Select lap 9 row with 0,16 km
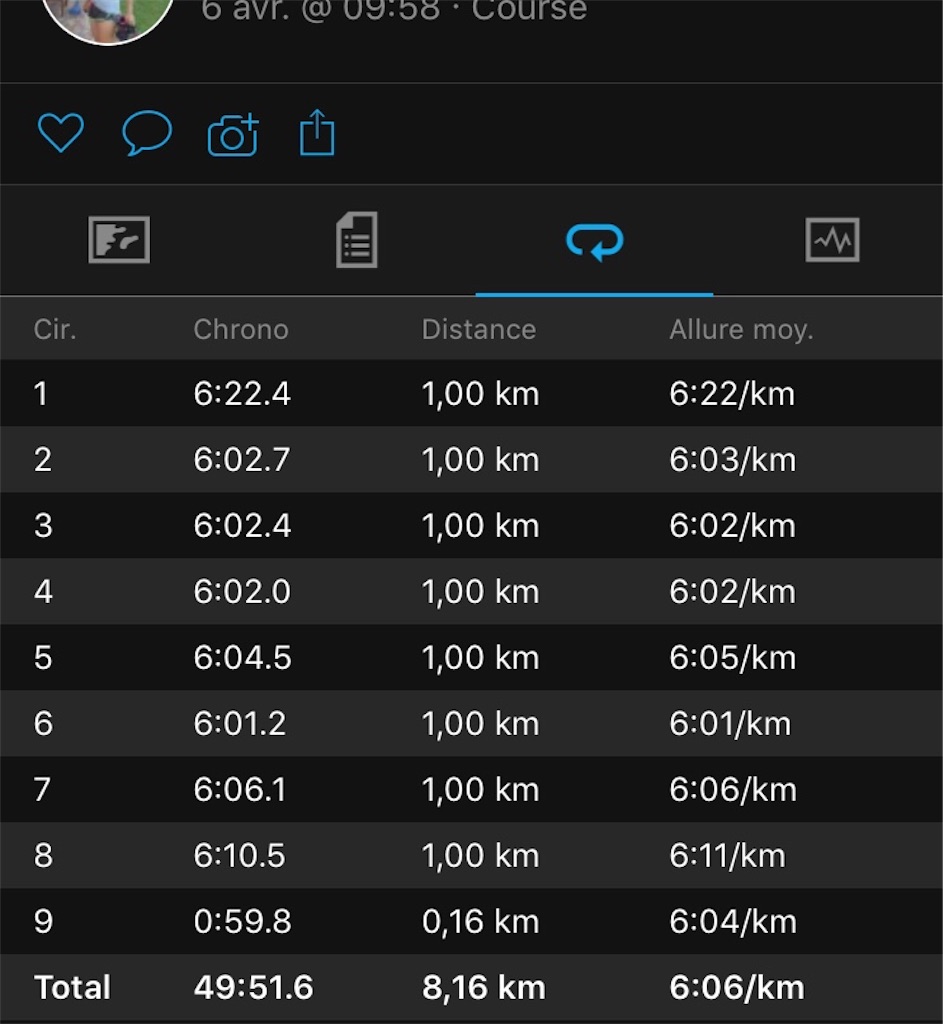 pos(472,921)
